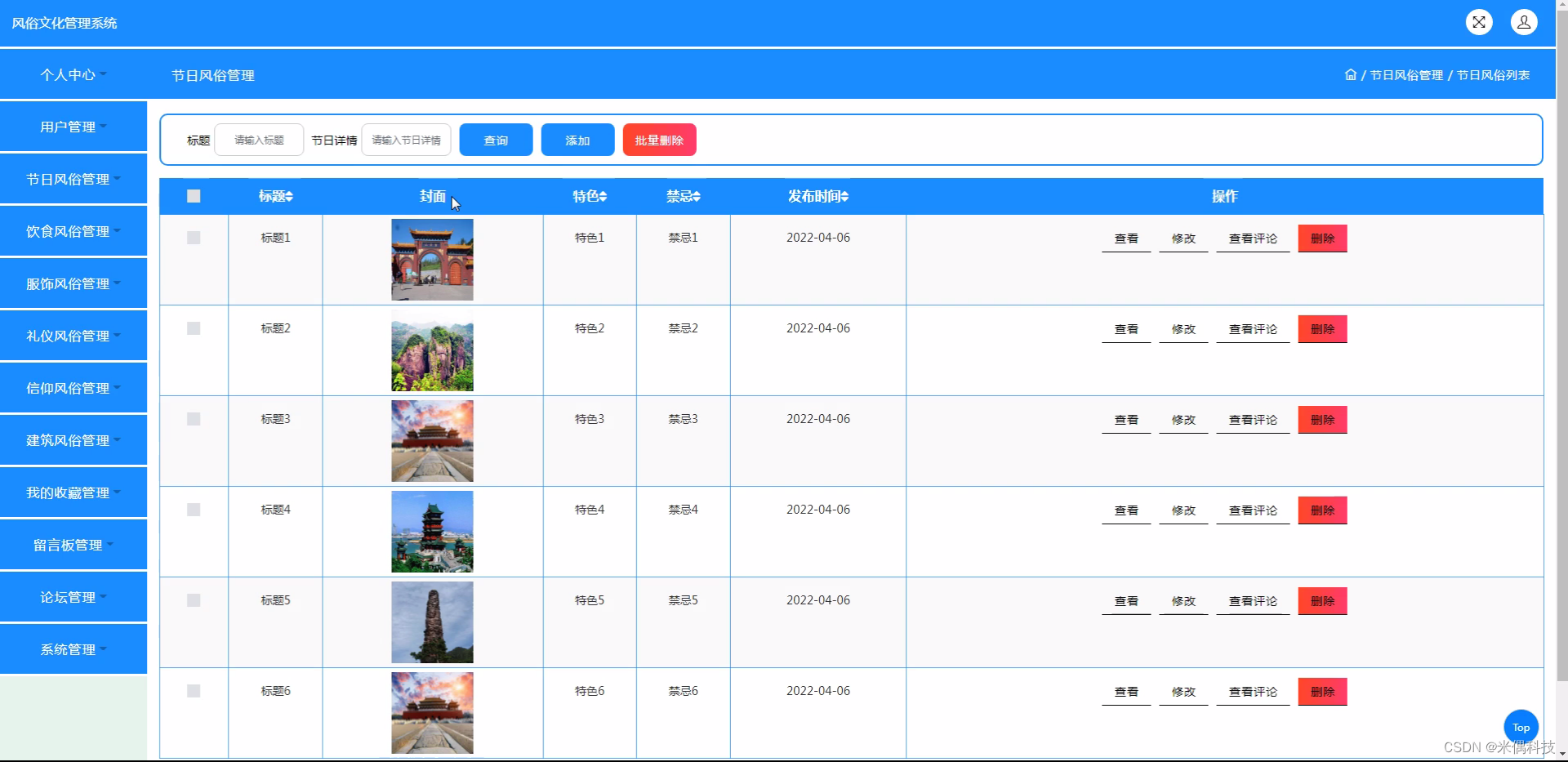Check the row checkbox for 标题6

(194, 691)
